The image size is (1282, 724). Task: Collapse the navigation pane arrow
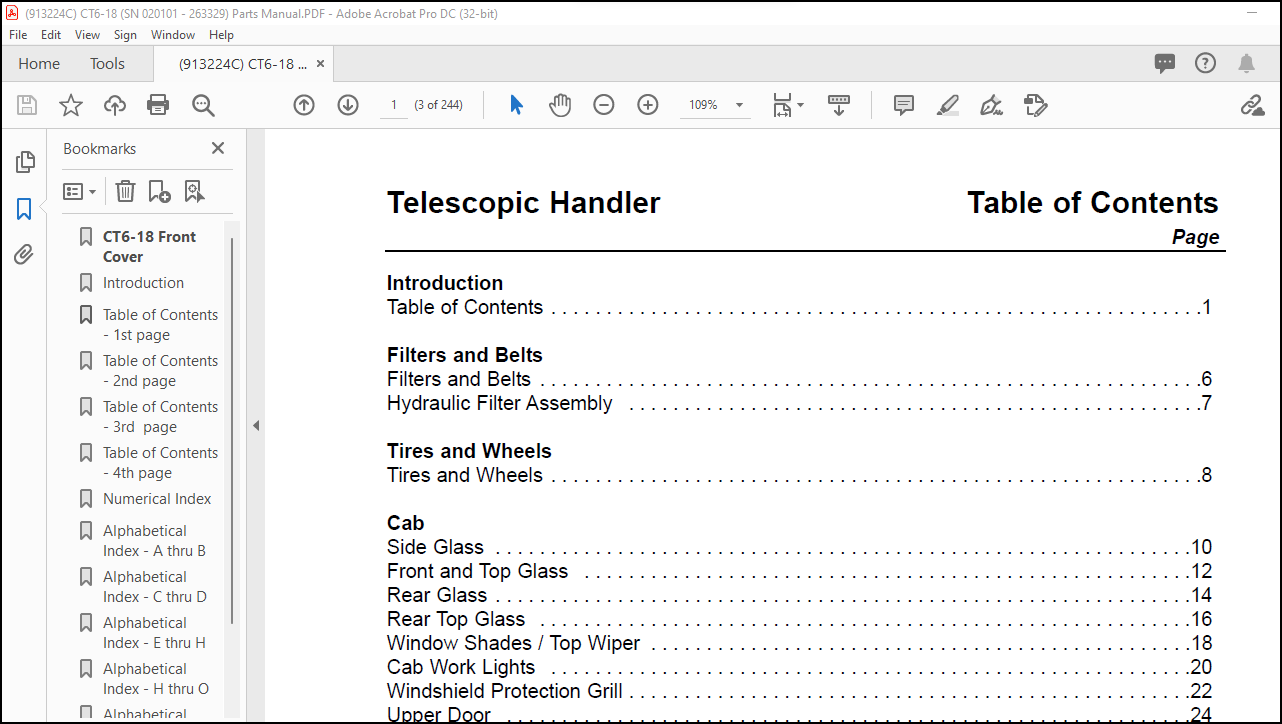click(x=255, y=425)
